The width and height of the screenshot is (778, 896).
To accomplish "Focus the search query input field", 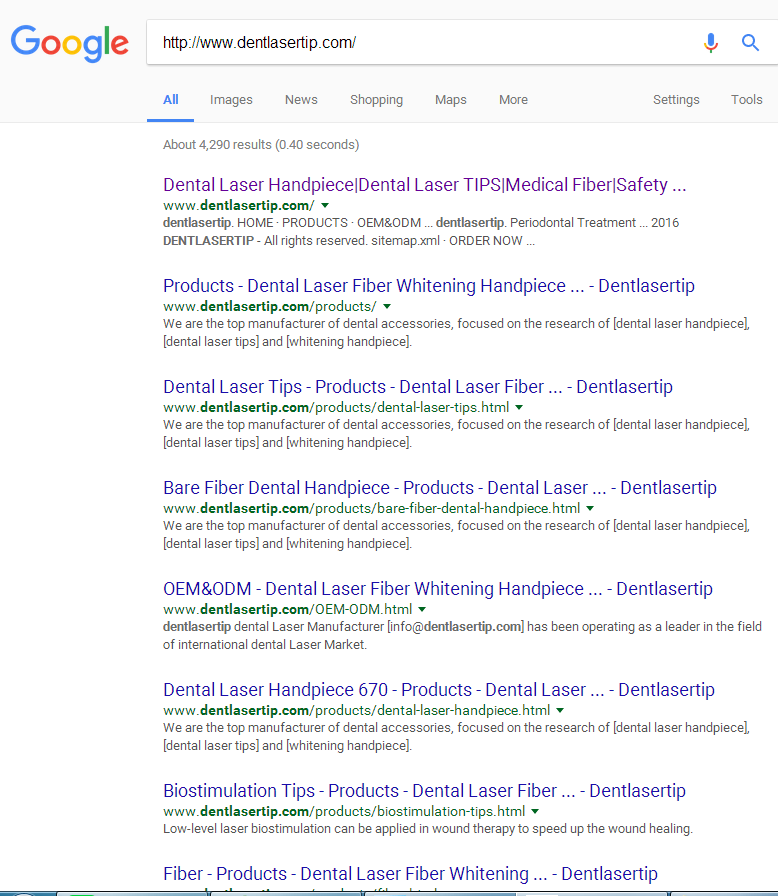I will pos(423,42).
